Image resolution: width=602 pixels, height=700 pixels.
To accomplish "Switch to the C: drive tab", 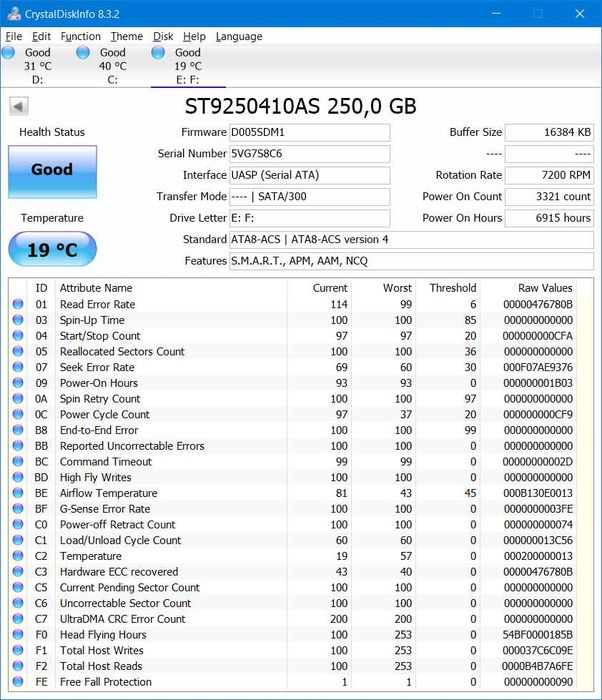I will (113, 66).
